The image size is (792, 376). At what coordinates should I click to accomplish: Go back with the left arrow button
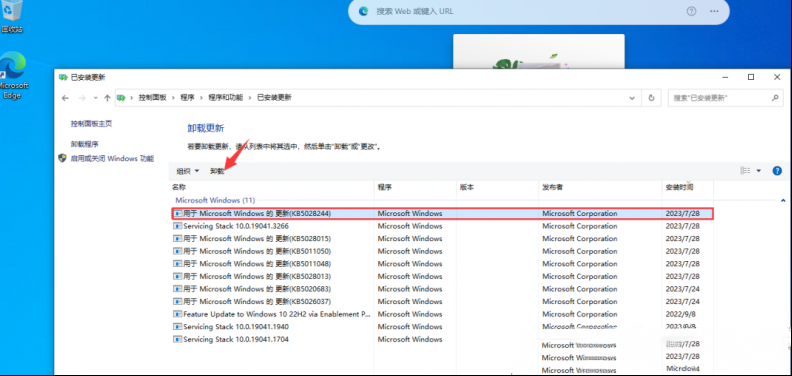tap(65, 98)
